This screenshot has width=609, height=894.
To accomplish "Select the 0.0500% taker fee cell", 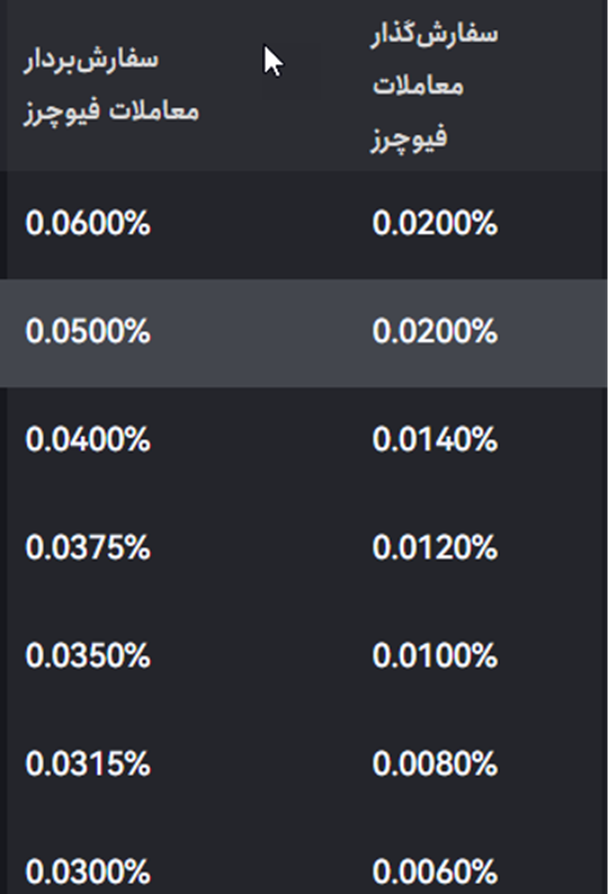I will click(88, 331).
